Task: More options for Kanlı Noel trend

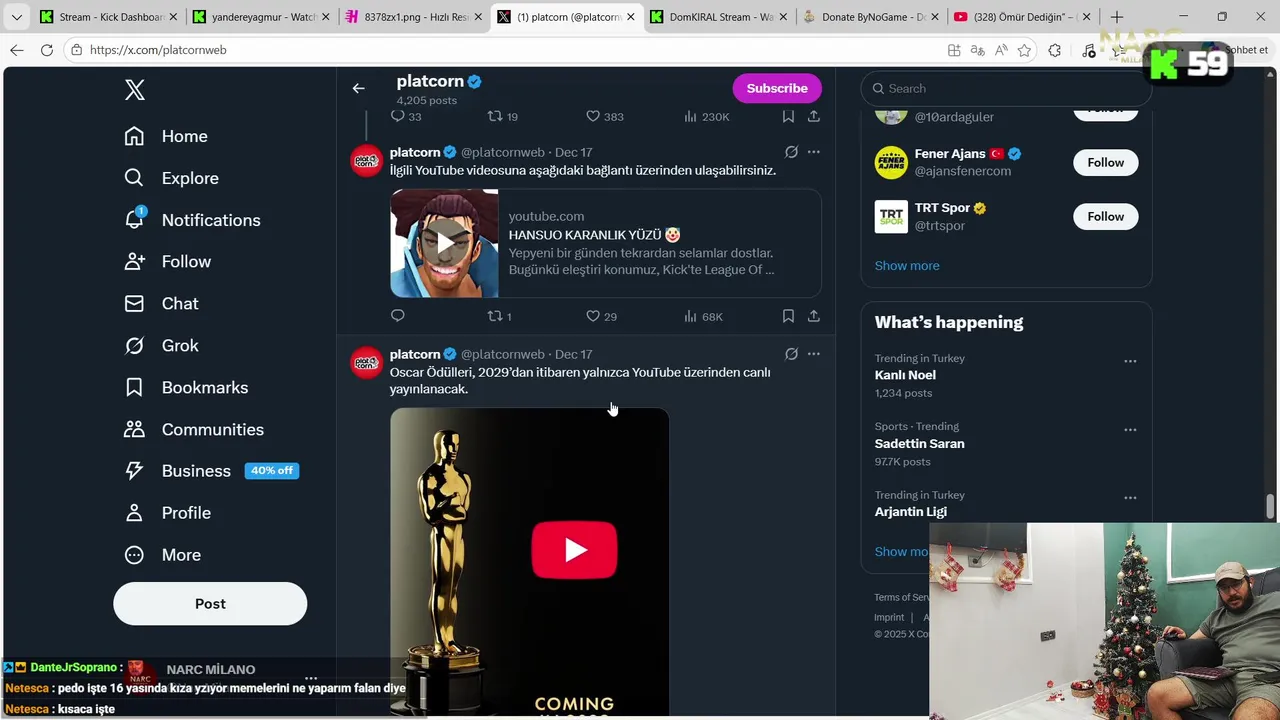Action: [x=1130, y=361]
